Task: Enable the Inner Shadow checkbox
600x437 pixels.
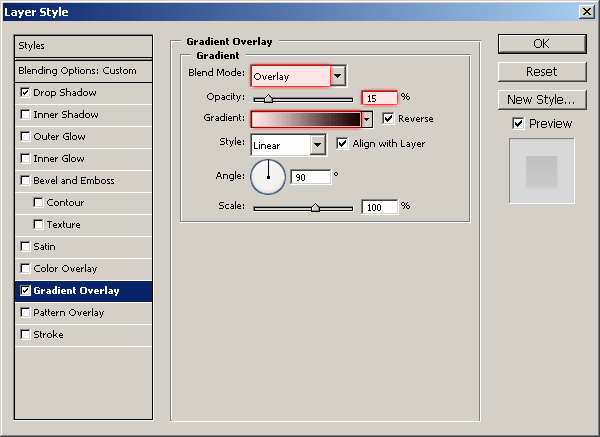Action: 25,115
